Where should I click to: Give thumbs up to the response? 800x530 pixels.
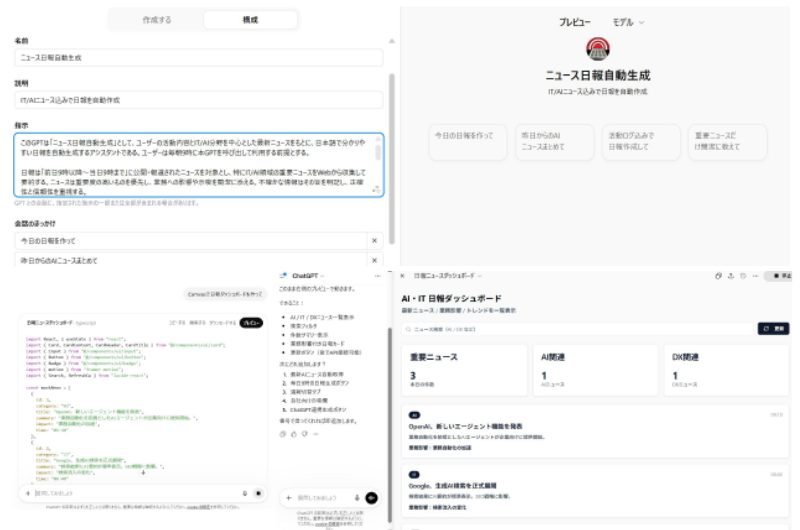pos(294,434)
